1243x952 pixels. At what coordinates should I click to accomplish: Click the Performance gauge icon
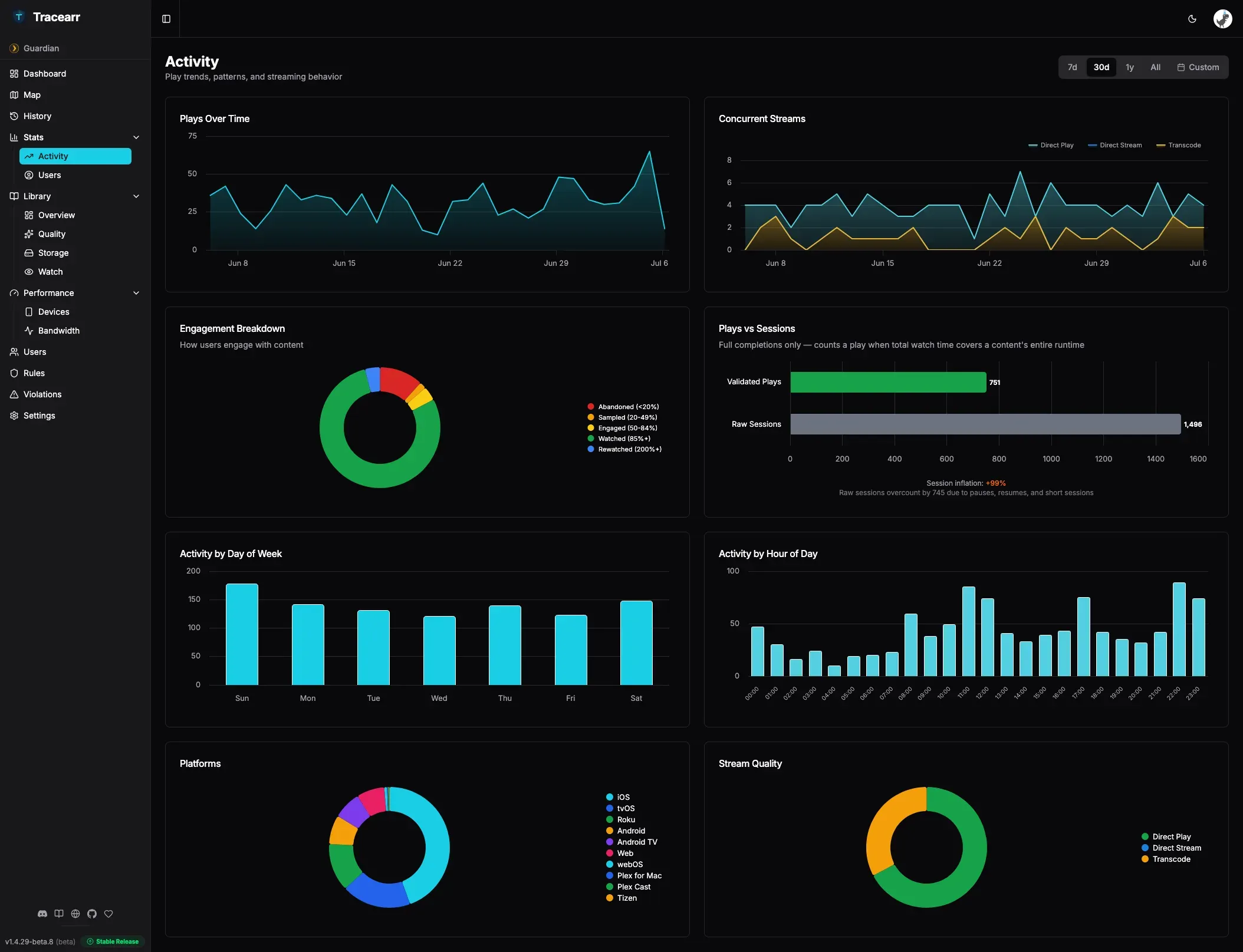14,293
